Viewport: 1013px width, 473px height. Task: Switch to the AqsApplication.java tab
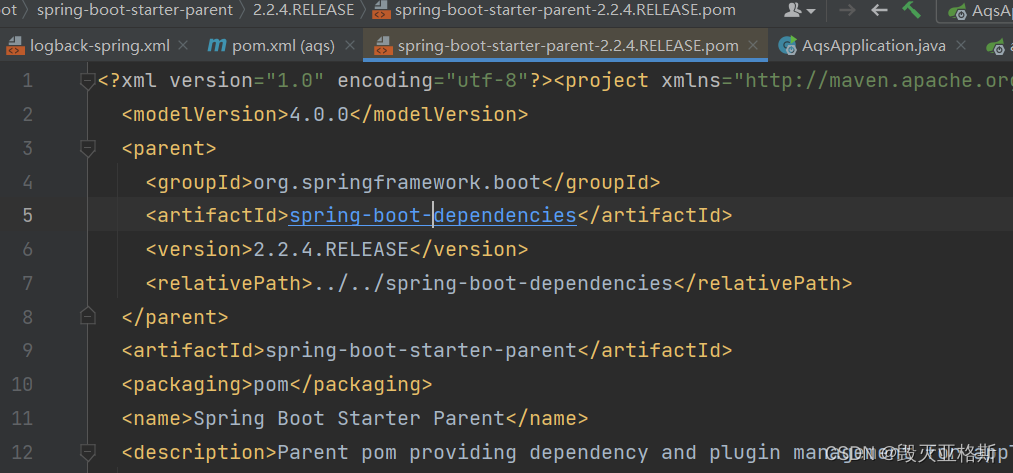[x=873, y=46]
